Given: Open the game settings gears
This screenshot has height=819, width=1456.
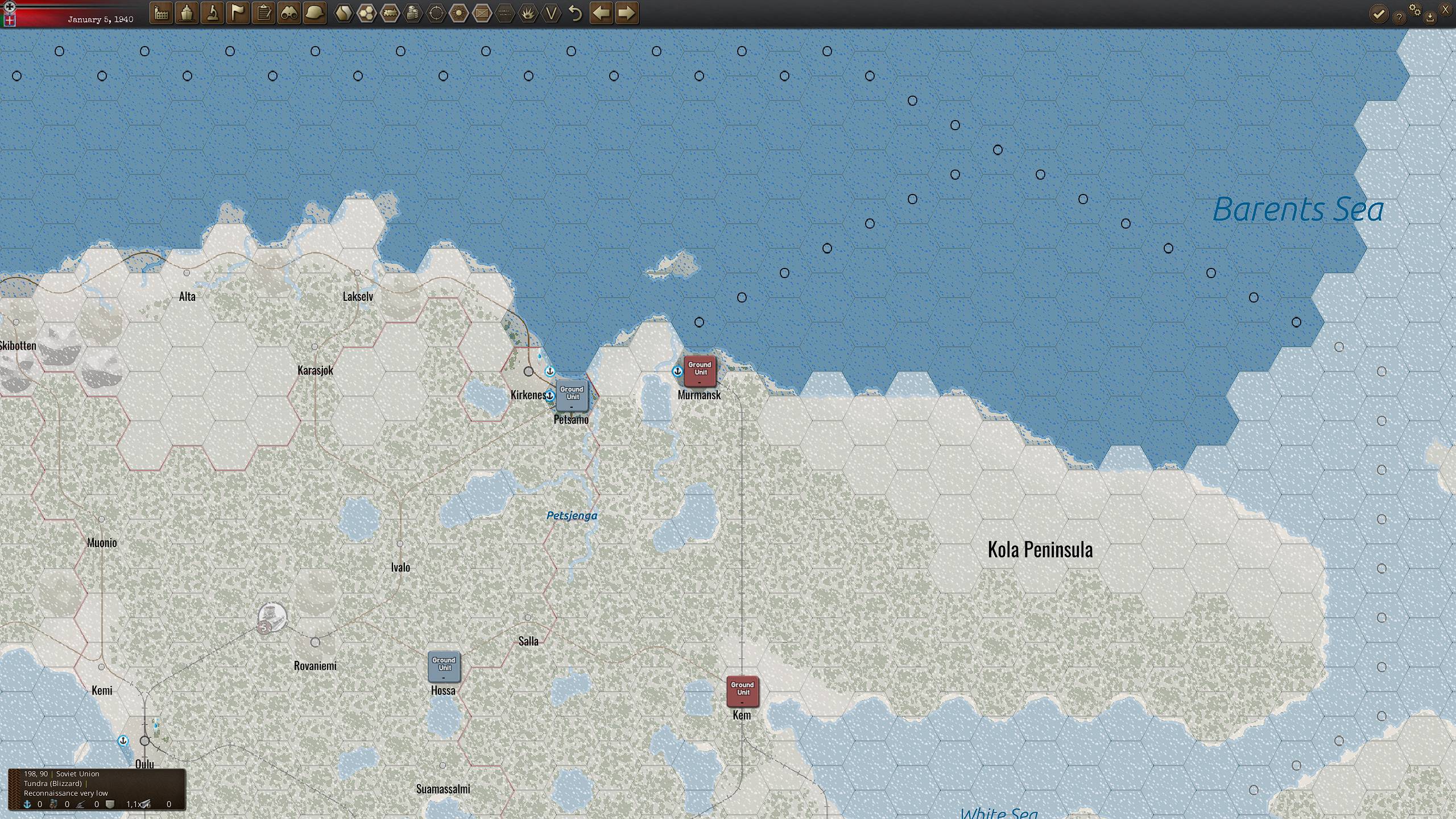Looking at the screenshot, I should click(1414, 10).
